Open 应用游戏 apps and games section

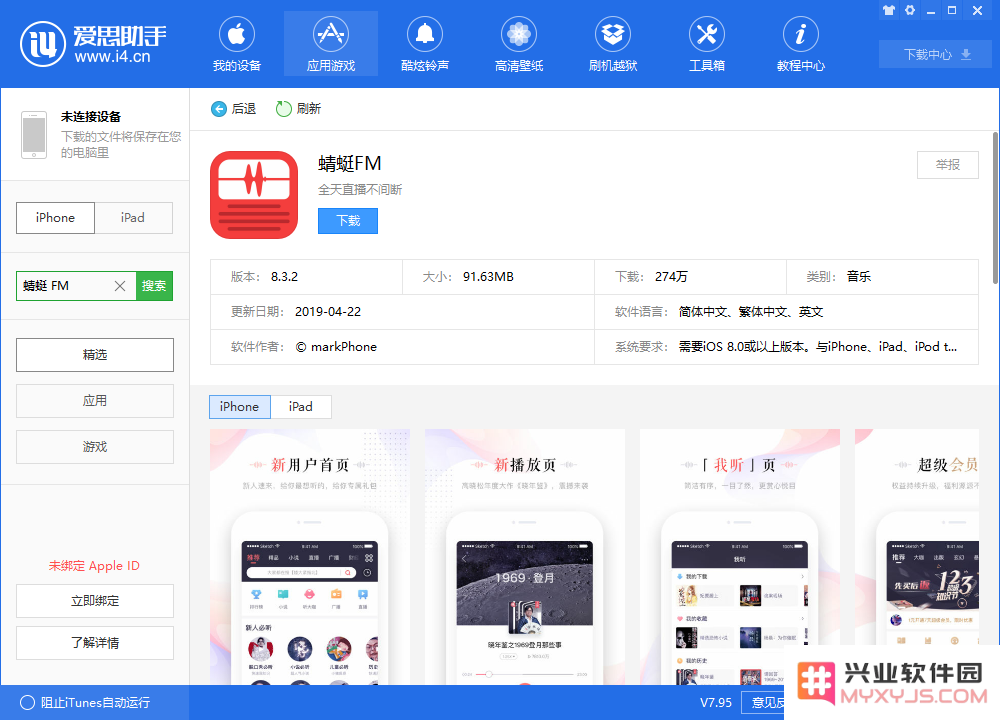point(330,43)
